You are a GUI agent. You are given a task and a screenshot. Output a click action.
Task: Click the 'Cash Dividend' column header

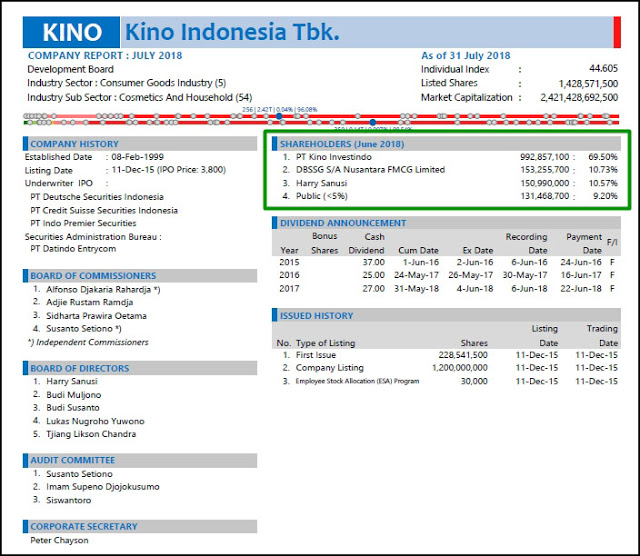tap(367, 243)
